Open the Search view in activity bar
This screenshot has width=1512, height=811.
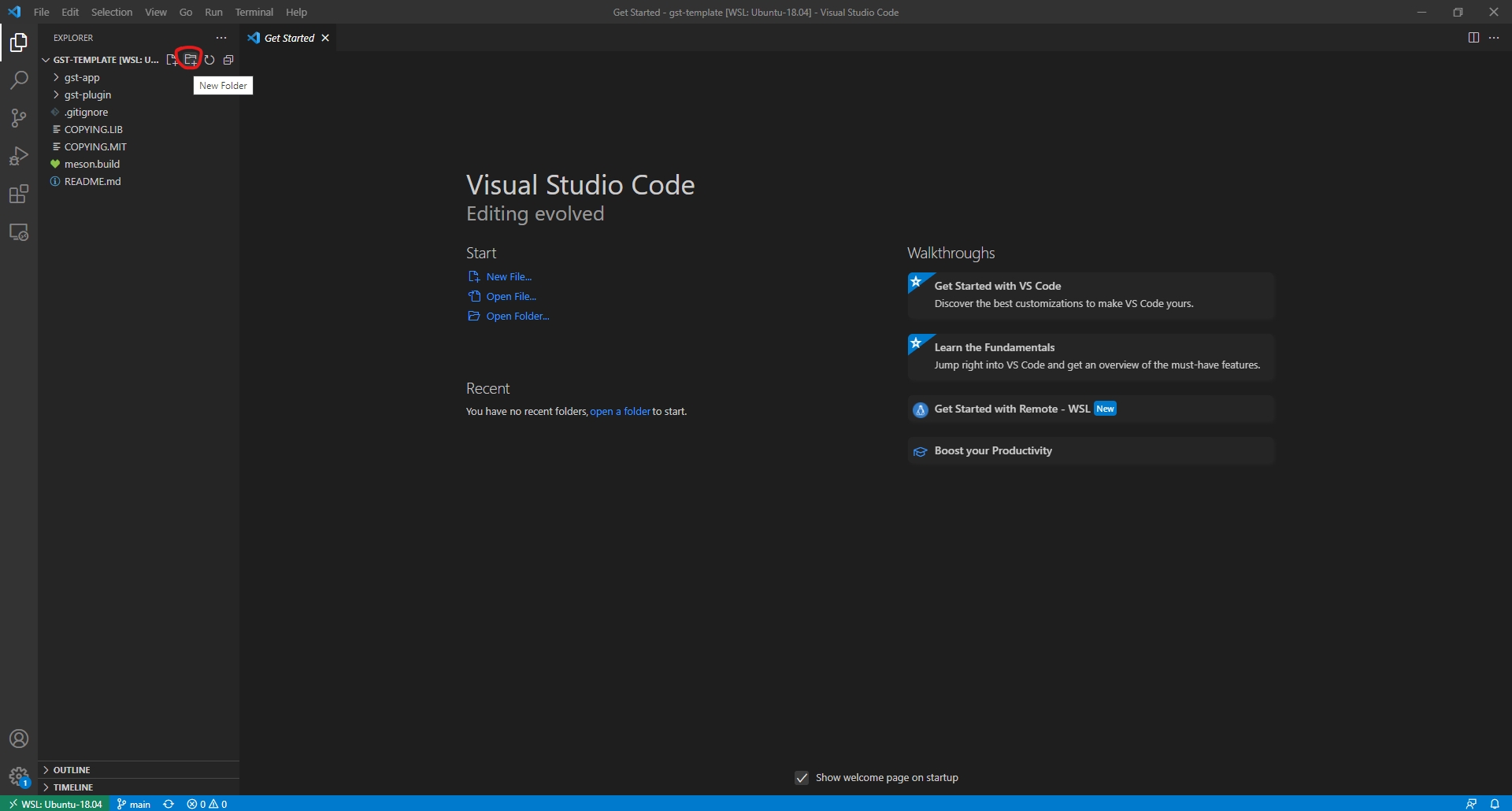point(19,80)
